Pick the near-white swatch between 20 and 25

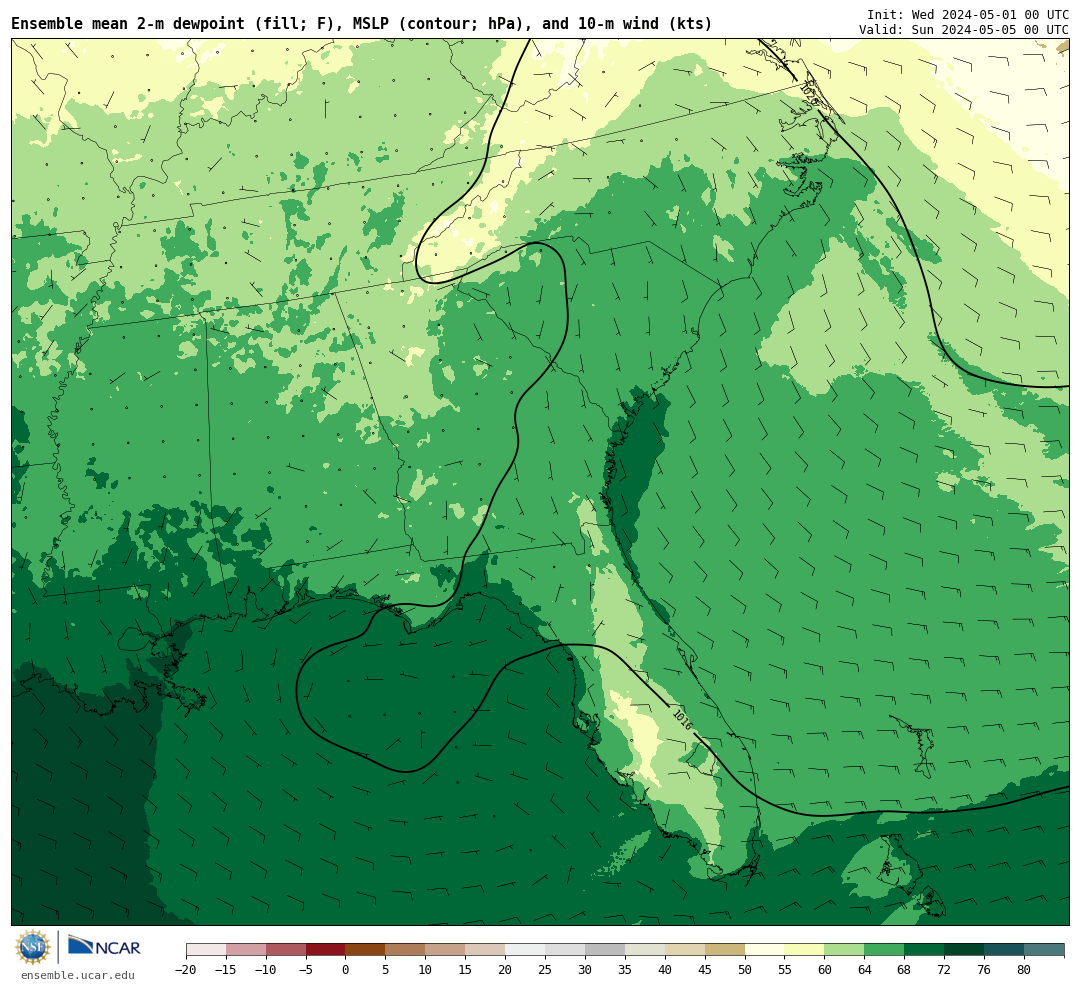pyautogui.click(x=526, y=950)
